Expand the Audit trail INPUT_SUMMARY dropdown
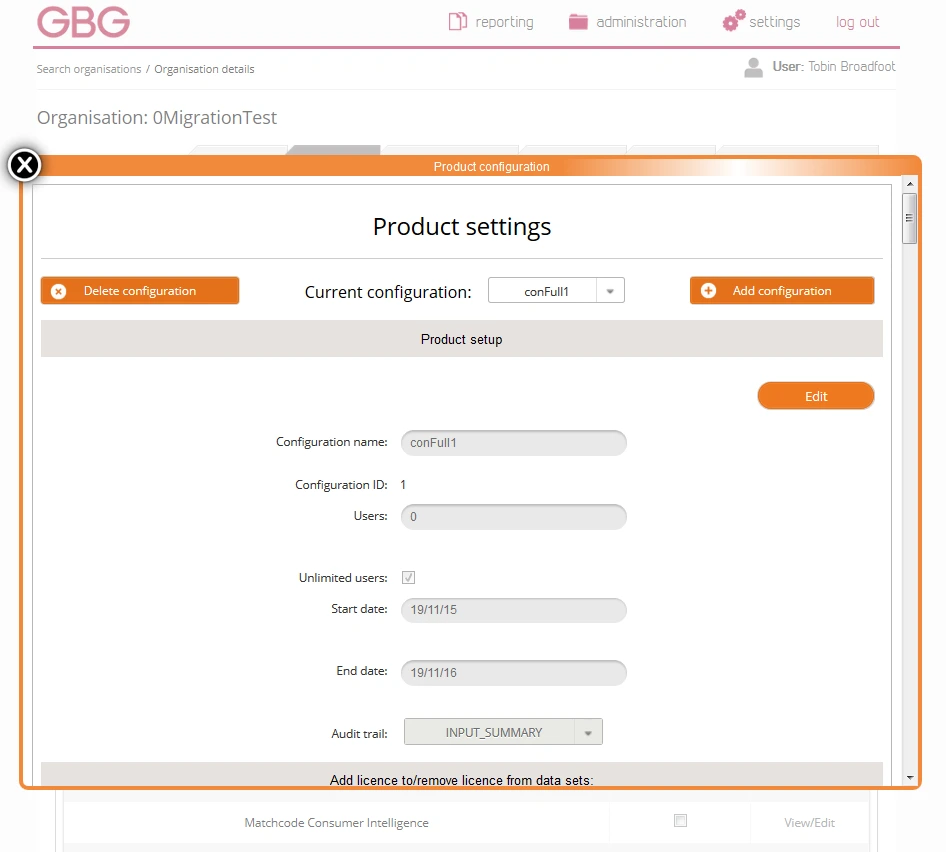The image size is (946, 852). point(589,731)
